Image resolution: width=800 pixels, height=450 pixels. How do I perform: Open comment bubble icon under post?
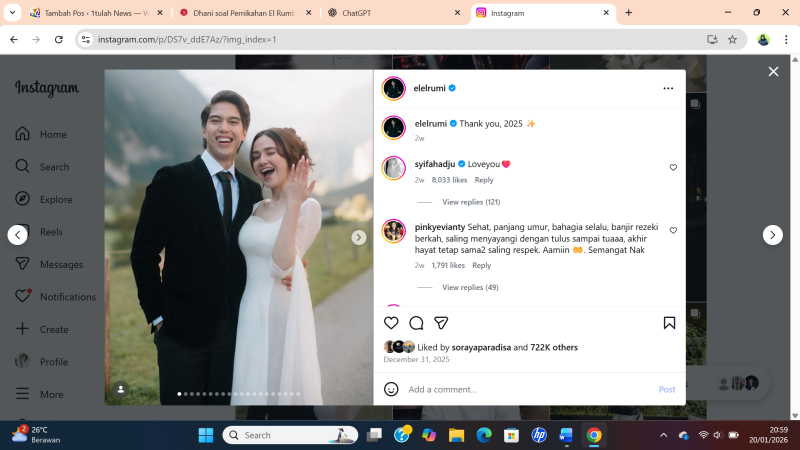(x=416, y=323)
